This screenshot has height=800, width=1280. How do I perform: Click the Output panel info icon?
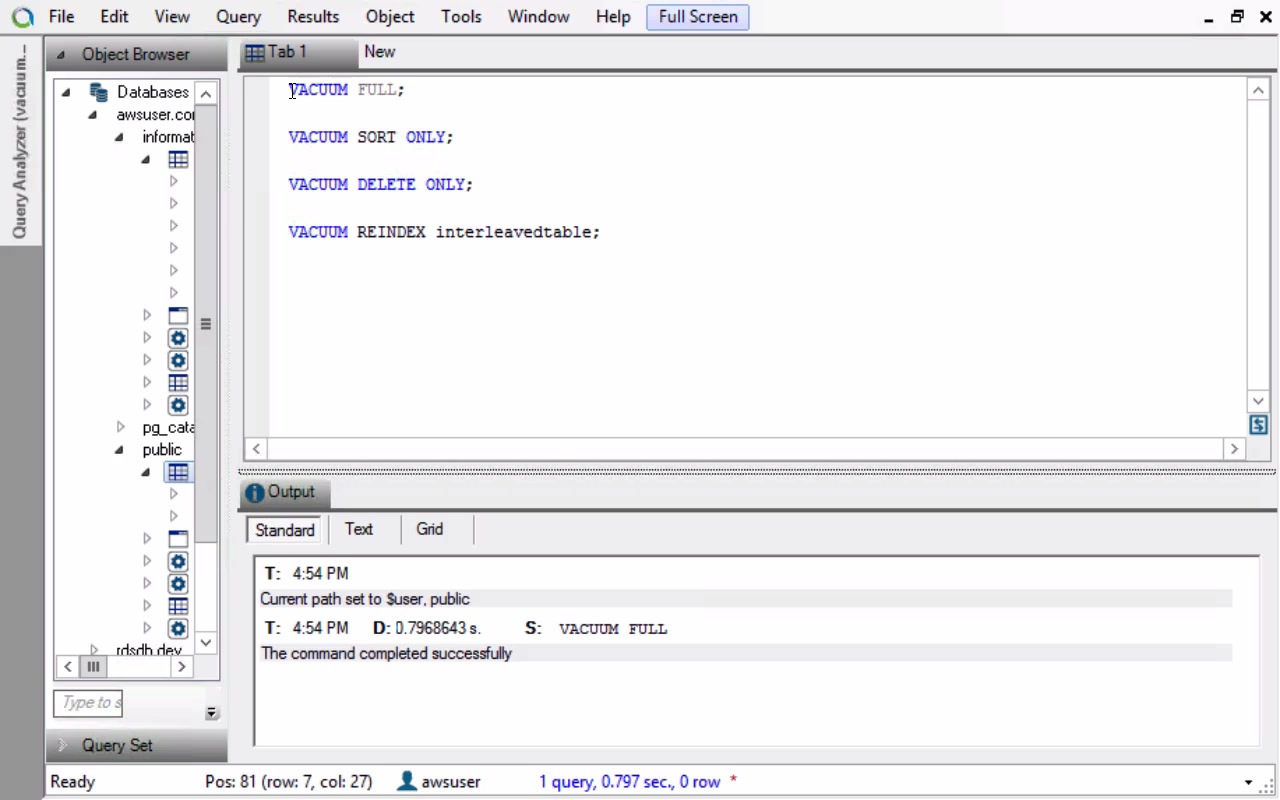(x=255, y=493)
